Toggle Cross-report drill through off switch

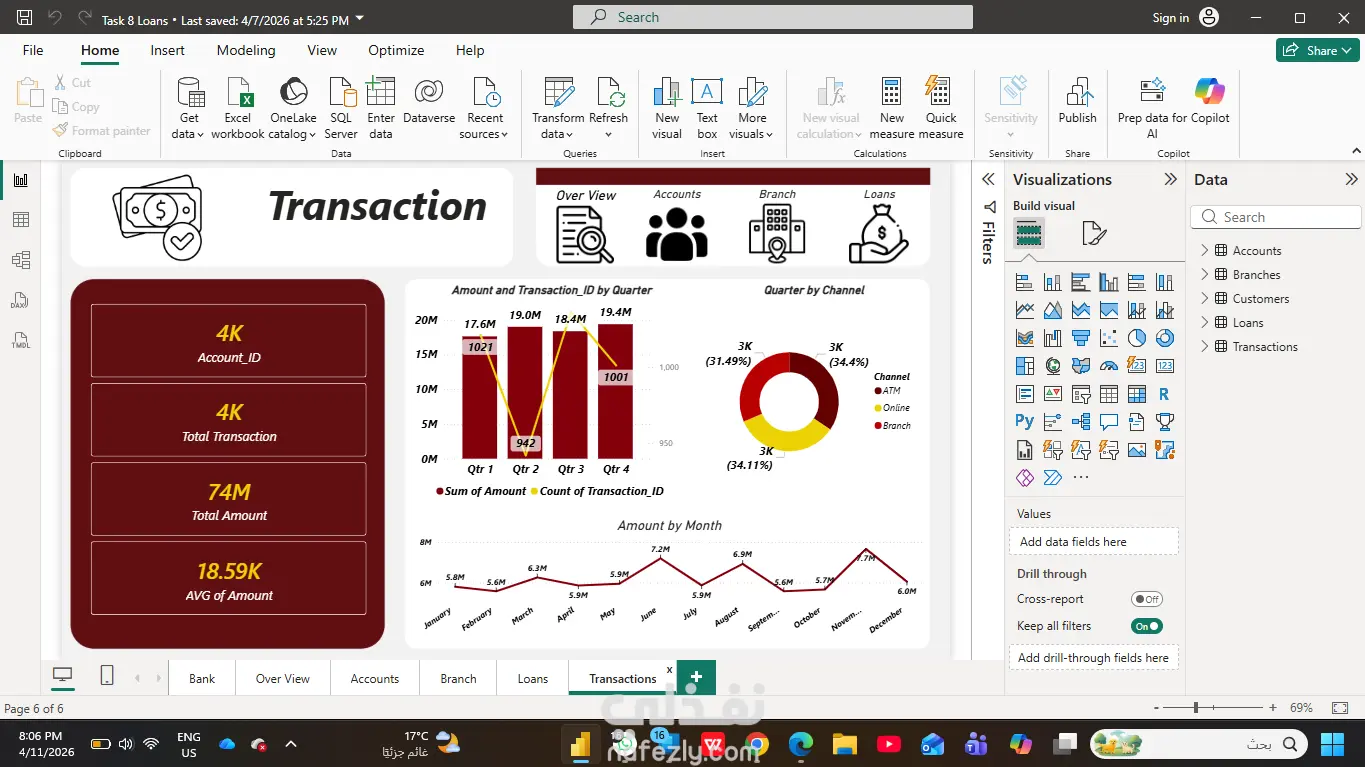1146,599
